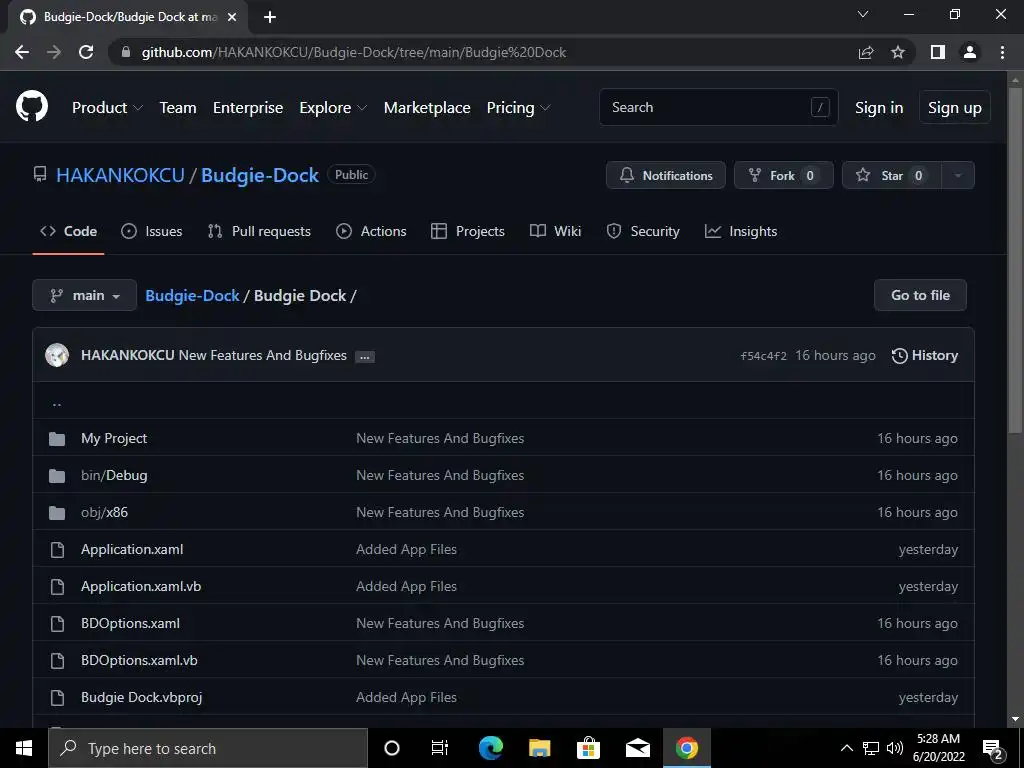Click the Notifications button
1024x768 pixels.
point(665,175)
